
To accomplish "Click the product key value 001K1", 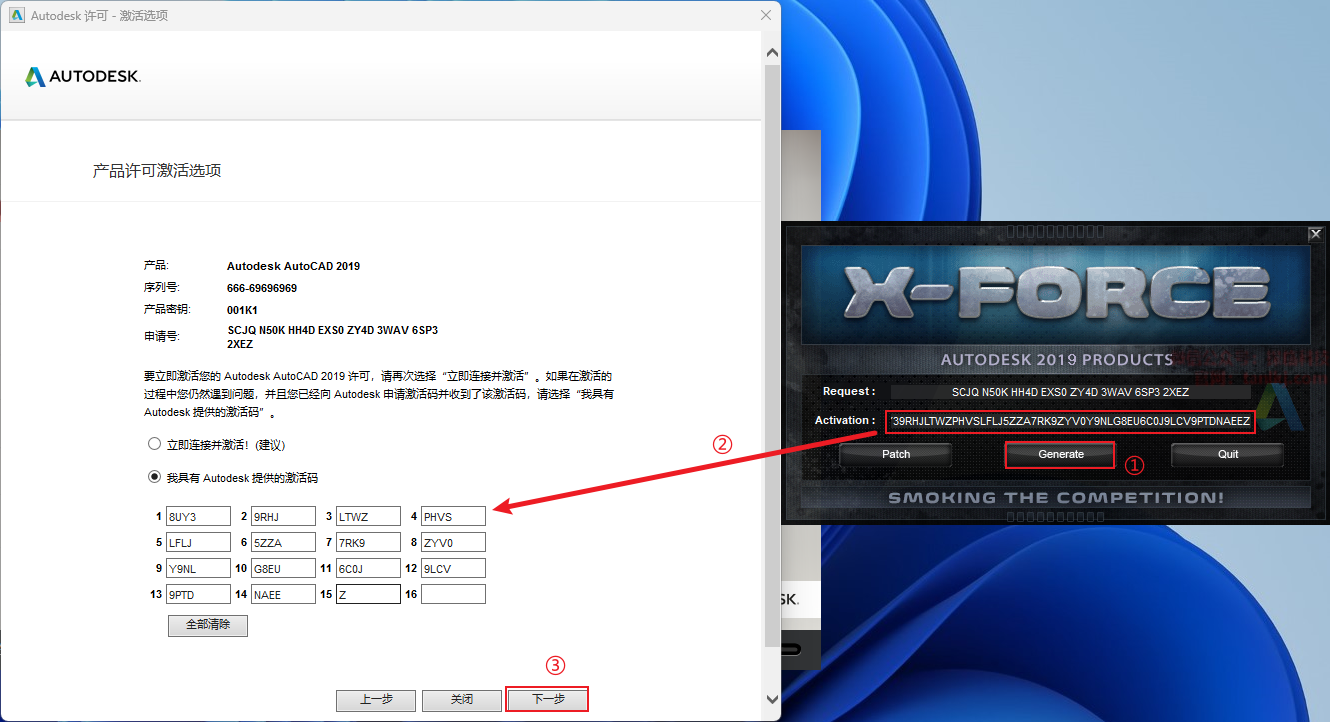I will coord(243,310).
